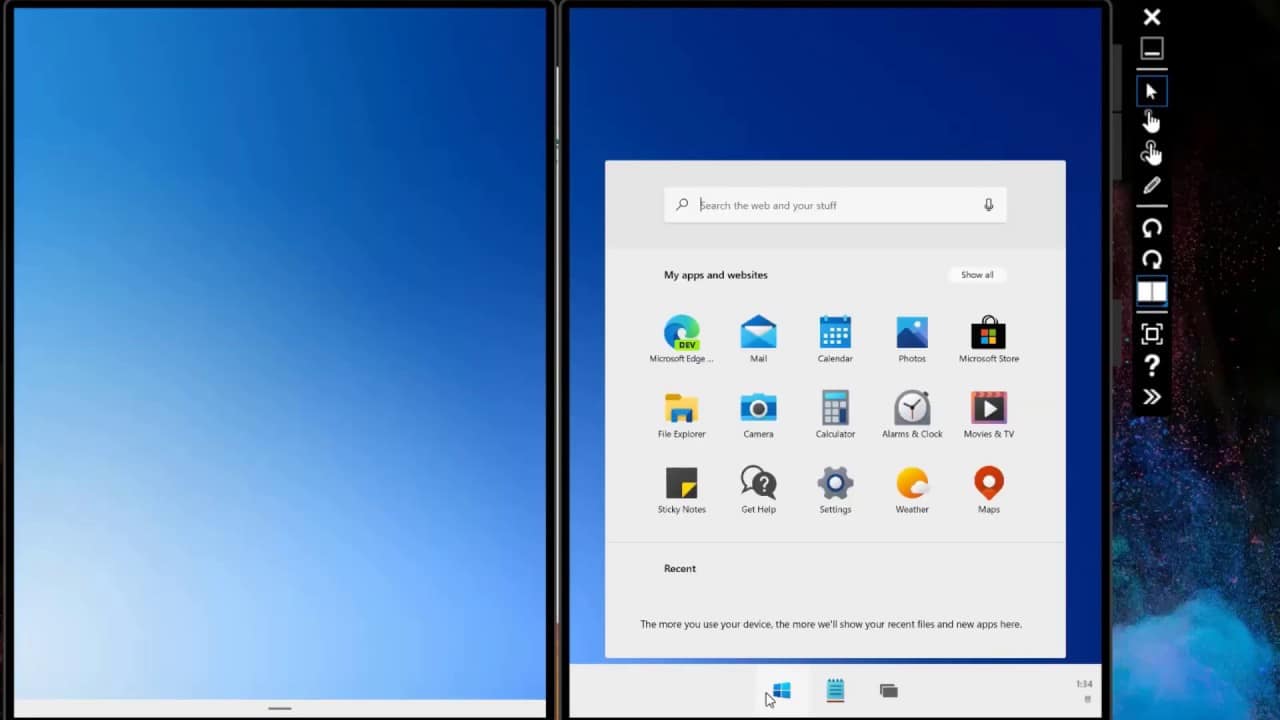Select the single-touch input tool

[1152, 121]
